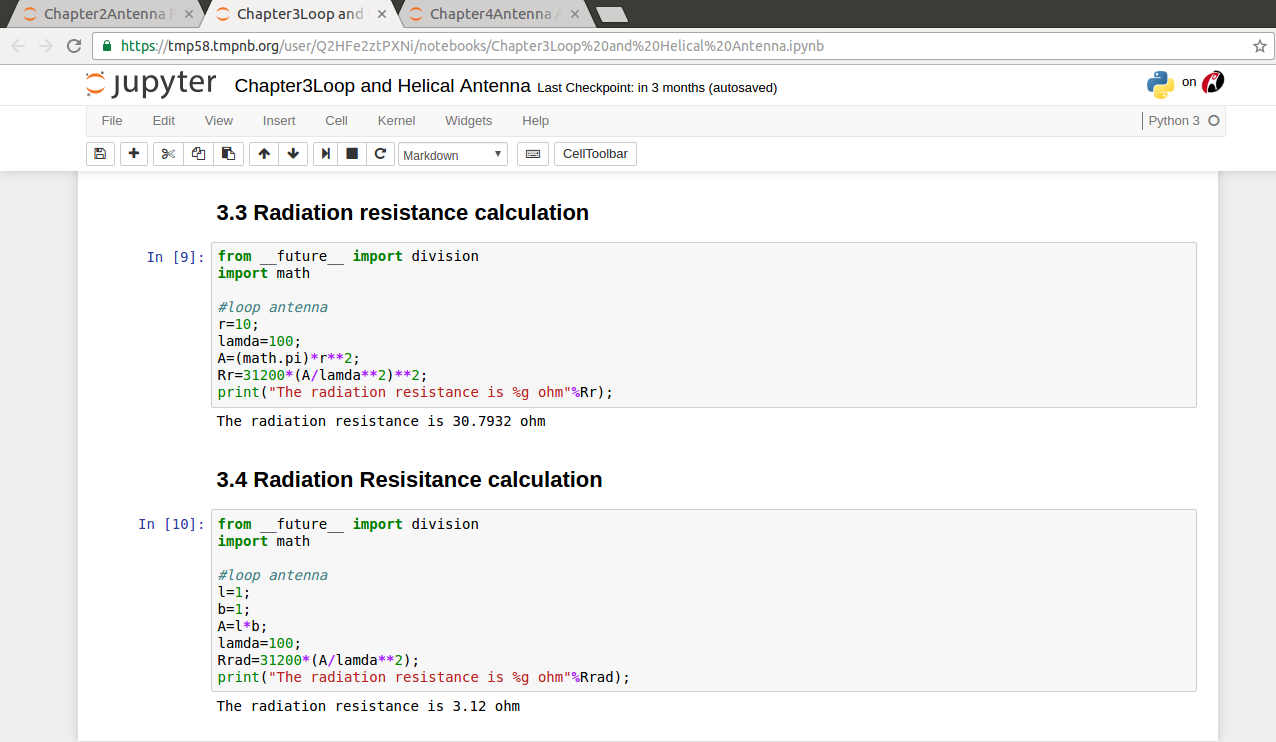1276x742 pixels.
Task: Switch to Chapter3Loop browser tab
Action: (x=300, y=14)
